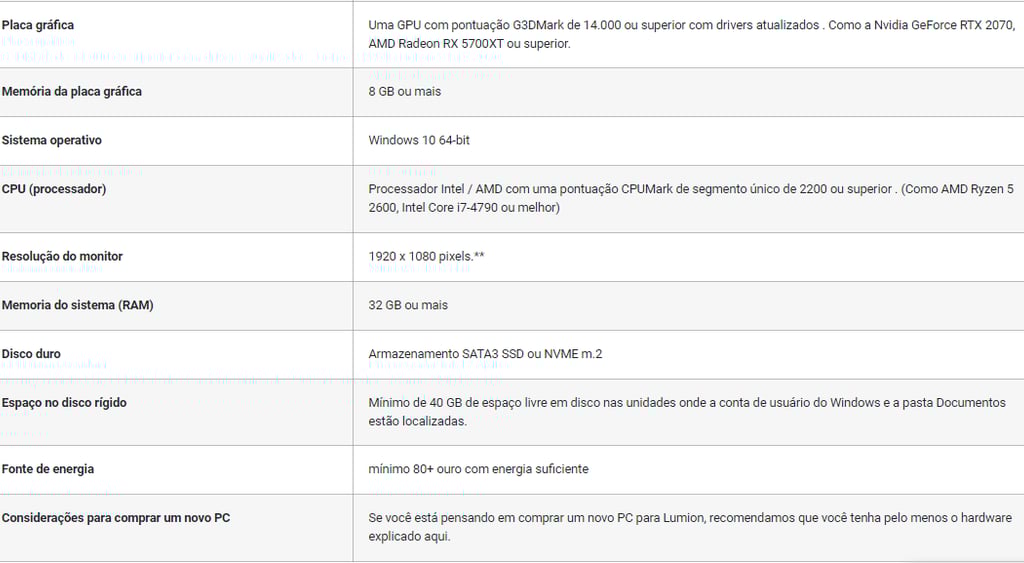This screenshot has height=563, width=1024.
Task: Click 'Considerações para comprar um novo PC'
Action: point(116,518)
